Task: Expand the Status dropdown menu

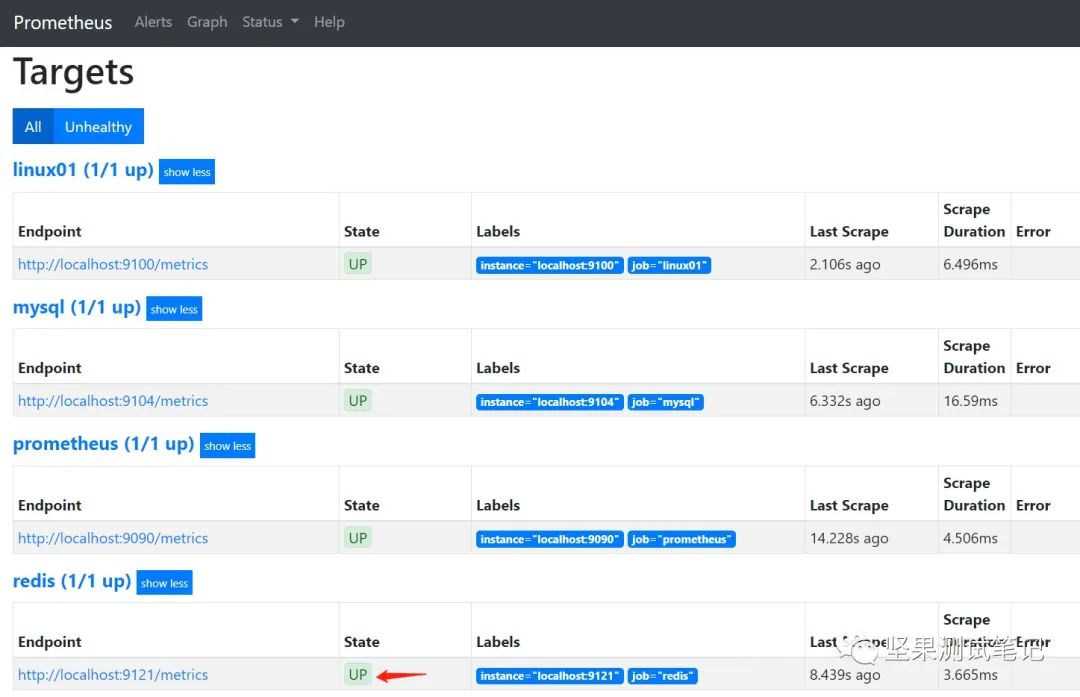Action: [270, 22]
